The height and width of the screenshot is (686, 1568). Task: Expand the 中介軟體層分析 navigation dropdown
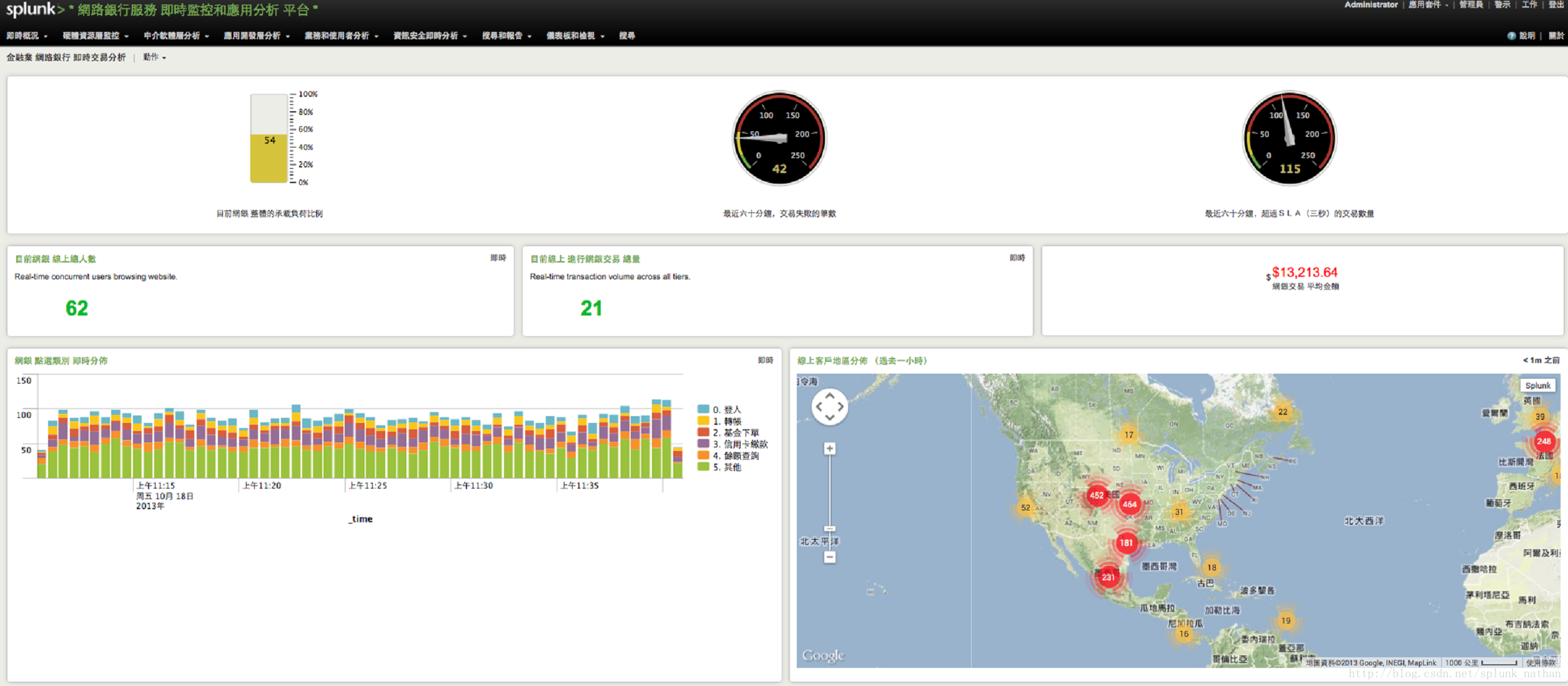pos(176,36)
